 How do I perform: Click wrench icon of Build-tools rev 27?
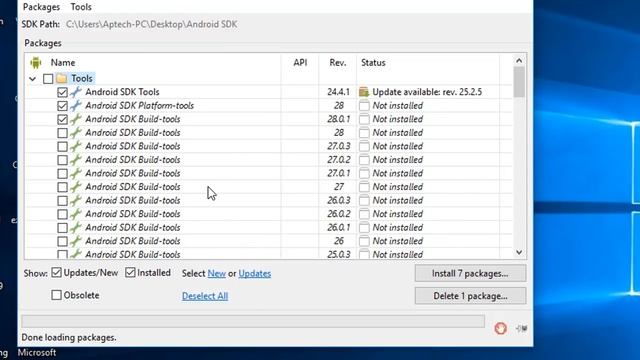(x=76, y=187)
